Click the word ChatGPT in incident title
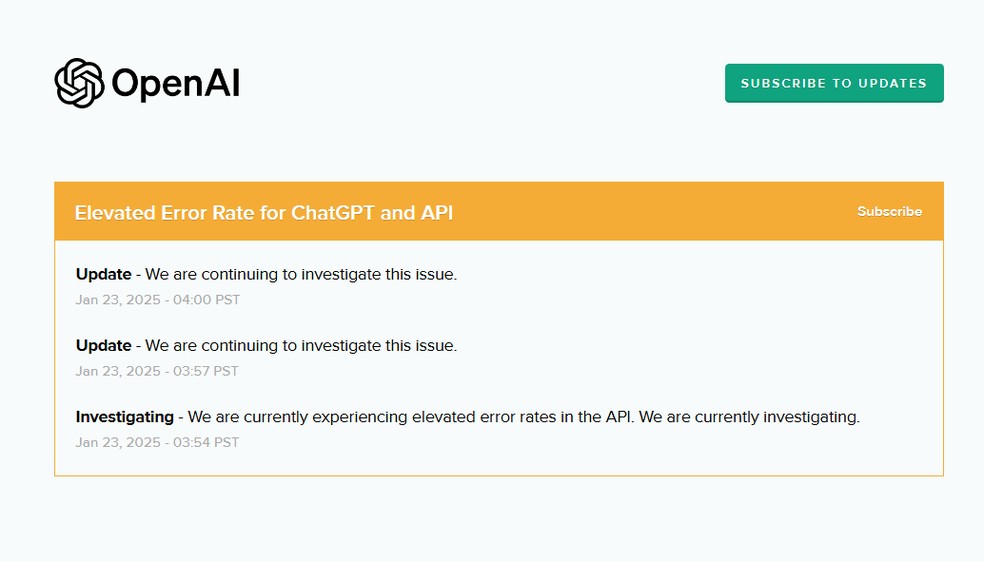 [x=333, y=213]
